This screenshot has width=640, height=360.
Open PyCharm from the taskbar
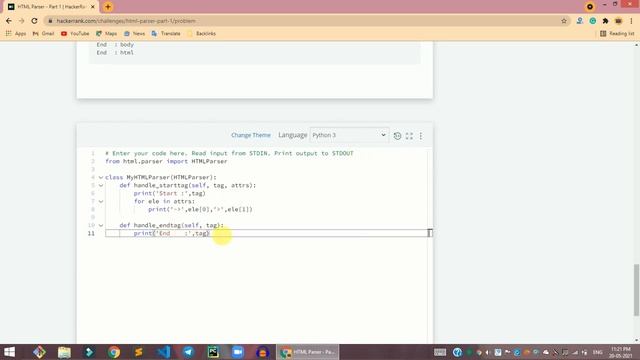click(x=213, y=352)
